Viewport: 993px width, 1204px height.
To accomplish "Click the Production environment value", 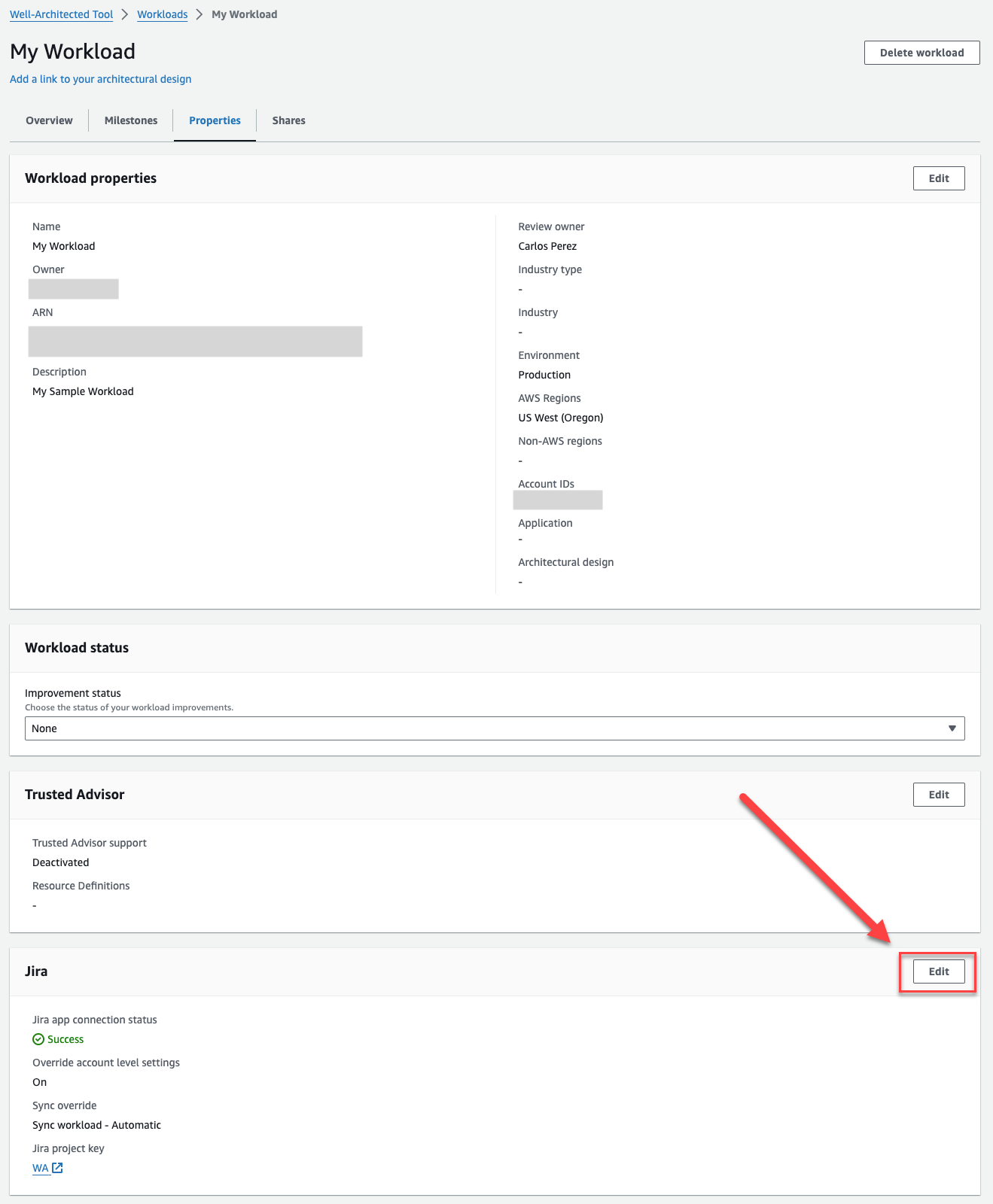I will (544, 375).
